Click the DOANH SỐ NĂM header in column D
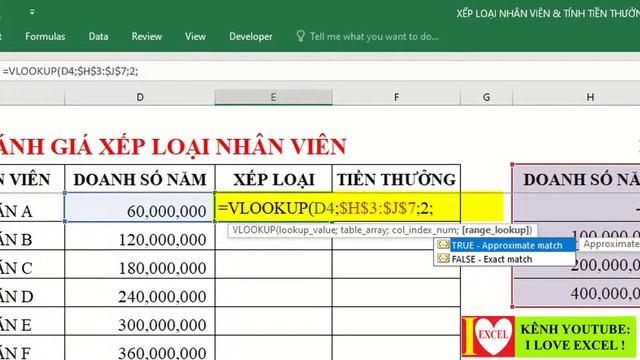 point(140,179)
